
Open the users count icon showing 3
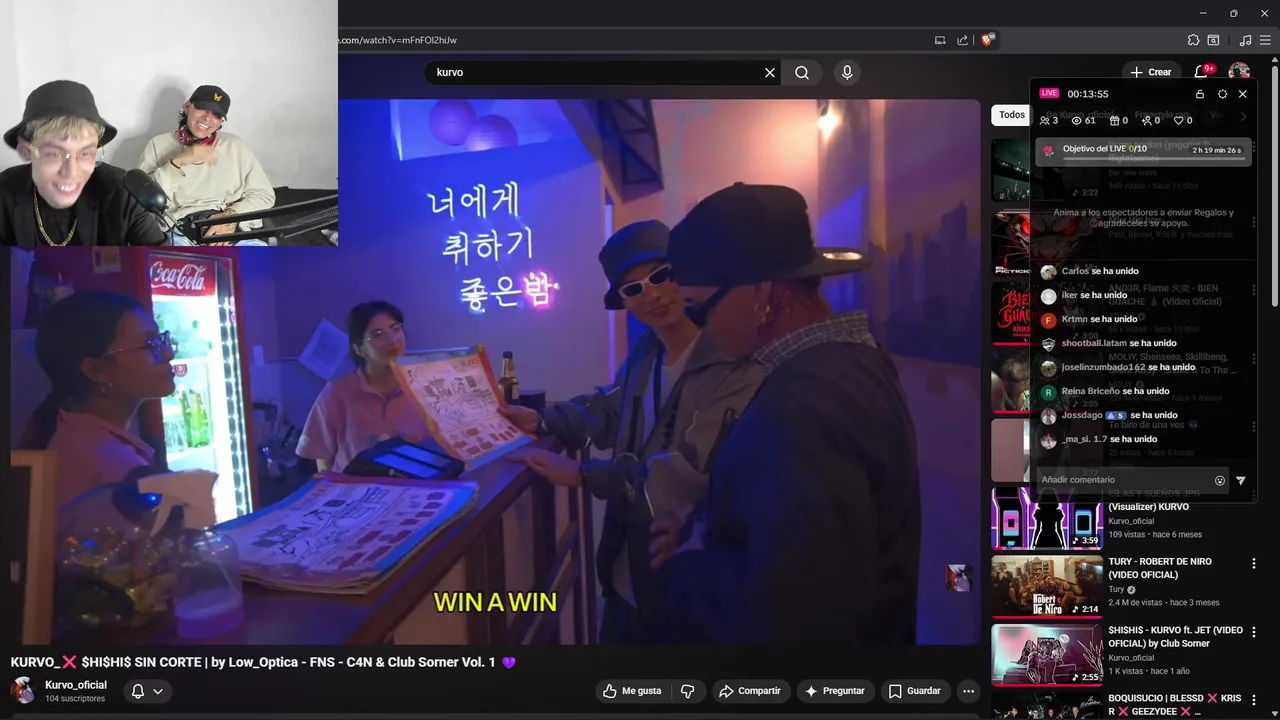click(x=1045, y=120)
